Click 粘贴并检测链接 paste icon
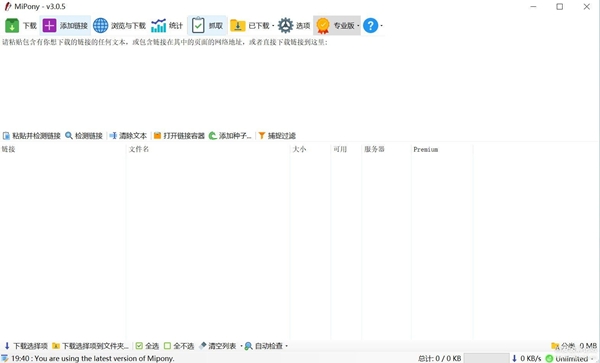Screen dimensions: 600x363 click(6, 136)
